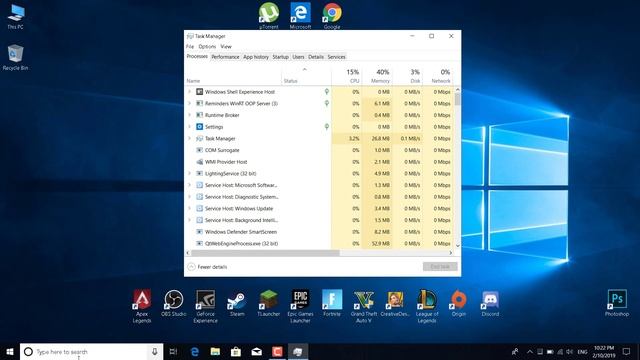Open the Action Center notifications icon
The width and height of the screenshot is (640, 360).
pos(627,351)
